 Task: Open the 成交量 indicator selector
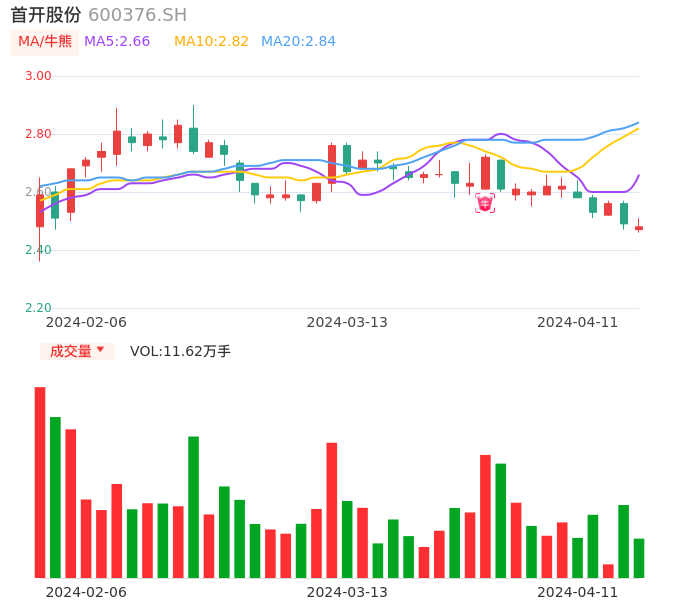[71, 351]
